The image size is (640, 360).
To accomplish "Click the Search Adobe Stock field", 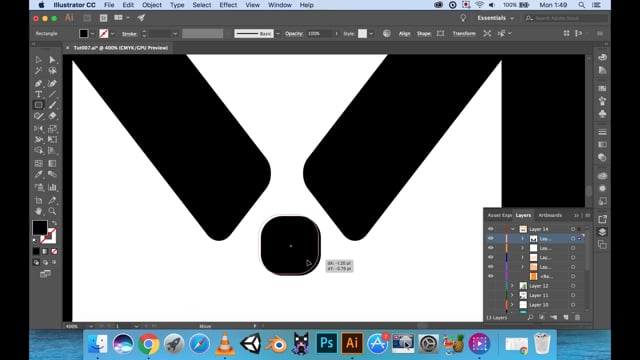I will coord(566,18).
